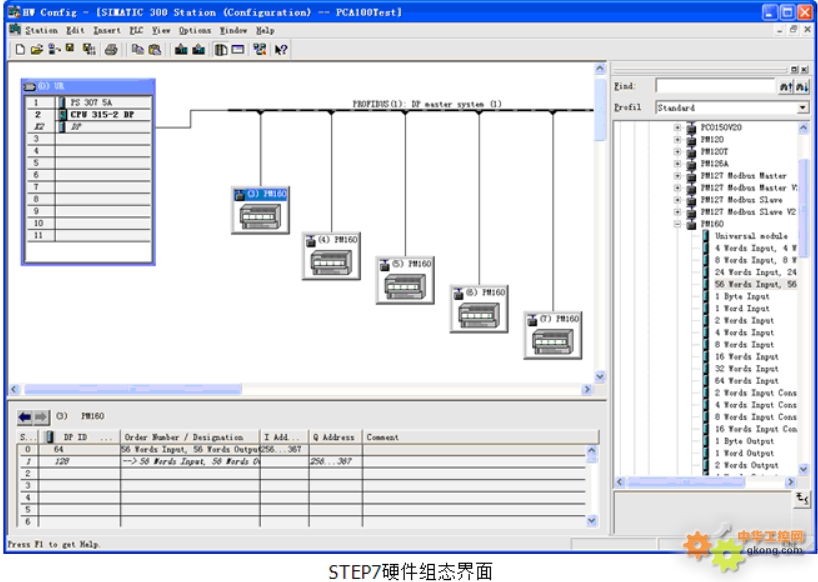Open a station using the folder icon
818x582 pixels.
point(37,50)
